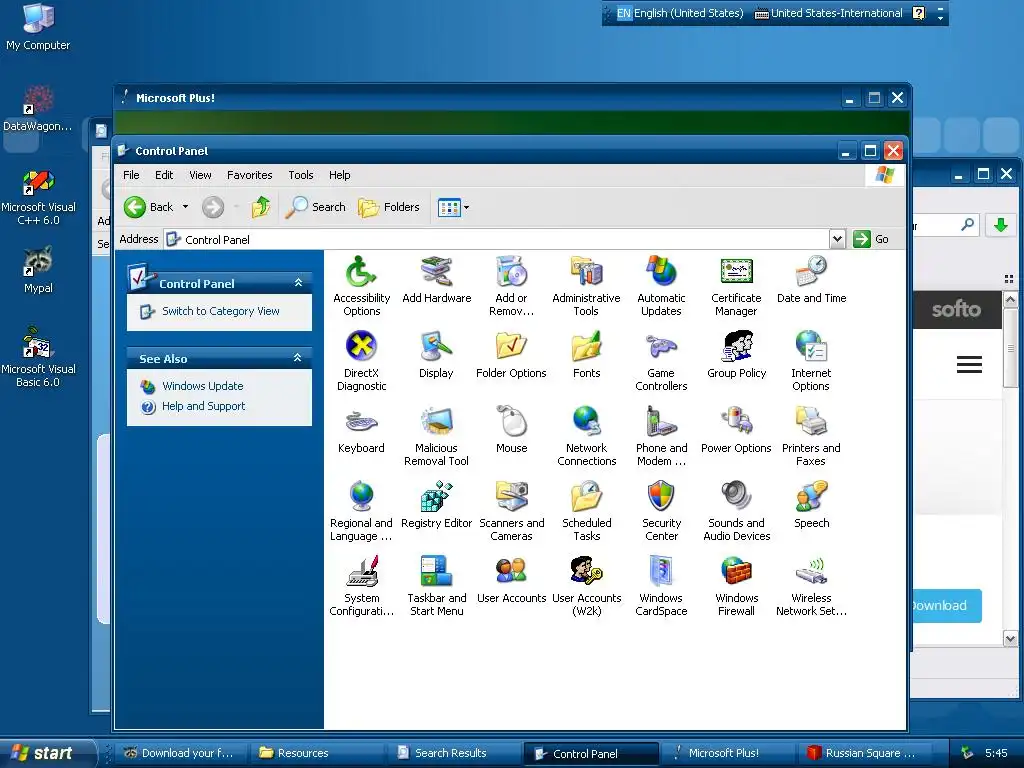The width and height of the screenshot is (1024, 768).
Task: Open Mouse settings icon
Action: click(x=511, y=423)
